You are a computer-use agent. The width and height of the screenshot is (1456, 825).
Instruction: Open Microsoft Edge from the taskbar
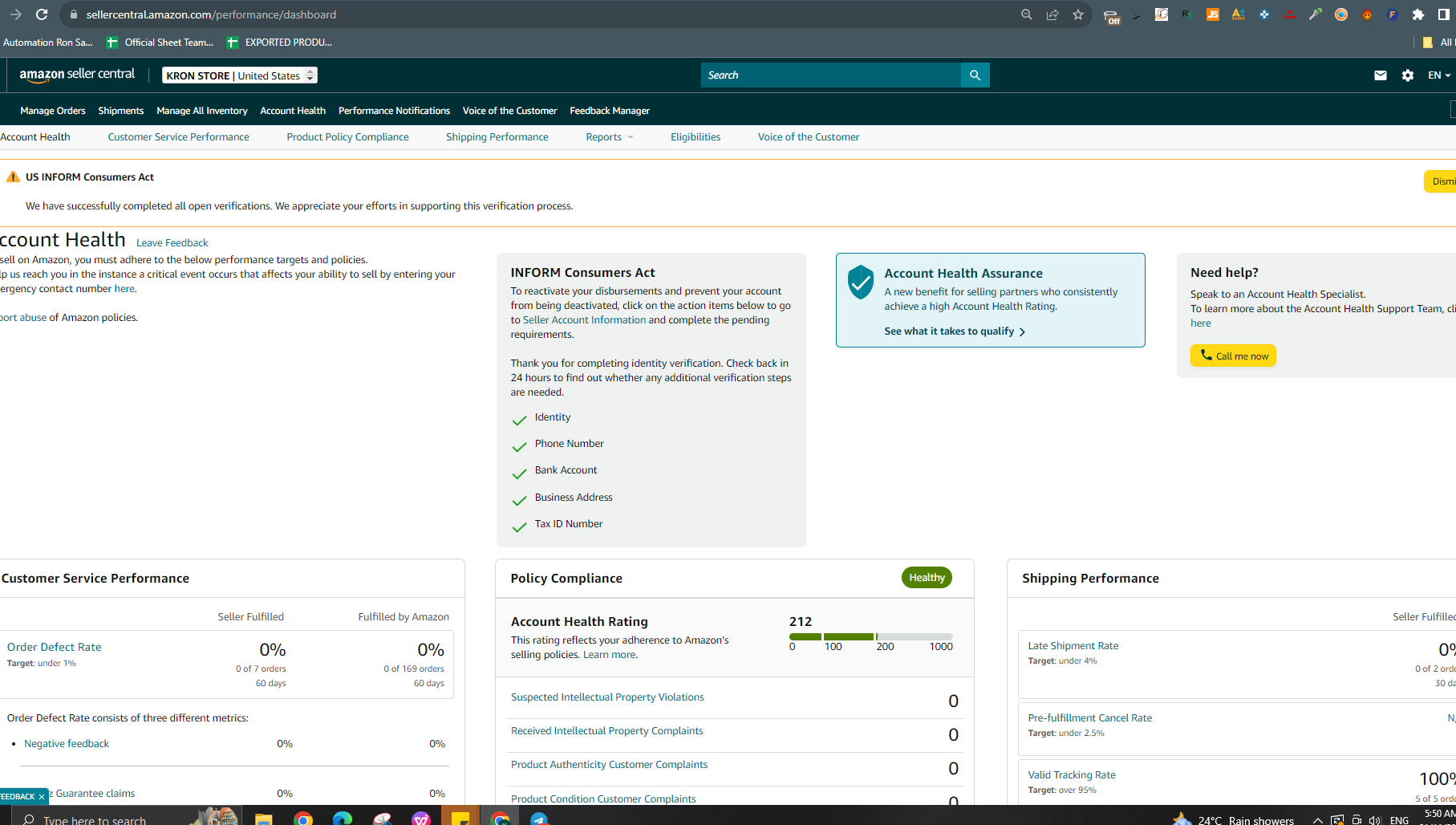[343, 819]
